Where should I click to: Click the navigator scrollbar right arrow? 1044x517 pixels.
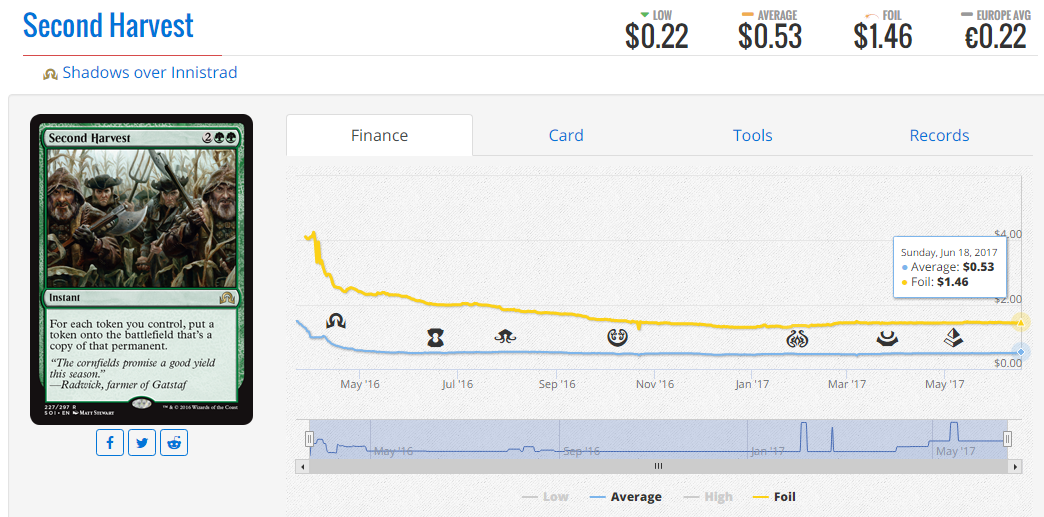pos(1017,466)
